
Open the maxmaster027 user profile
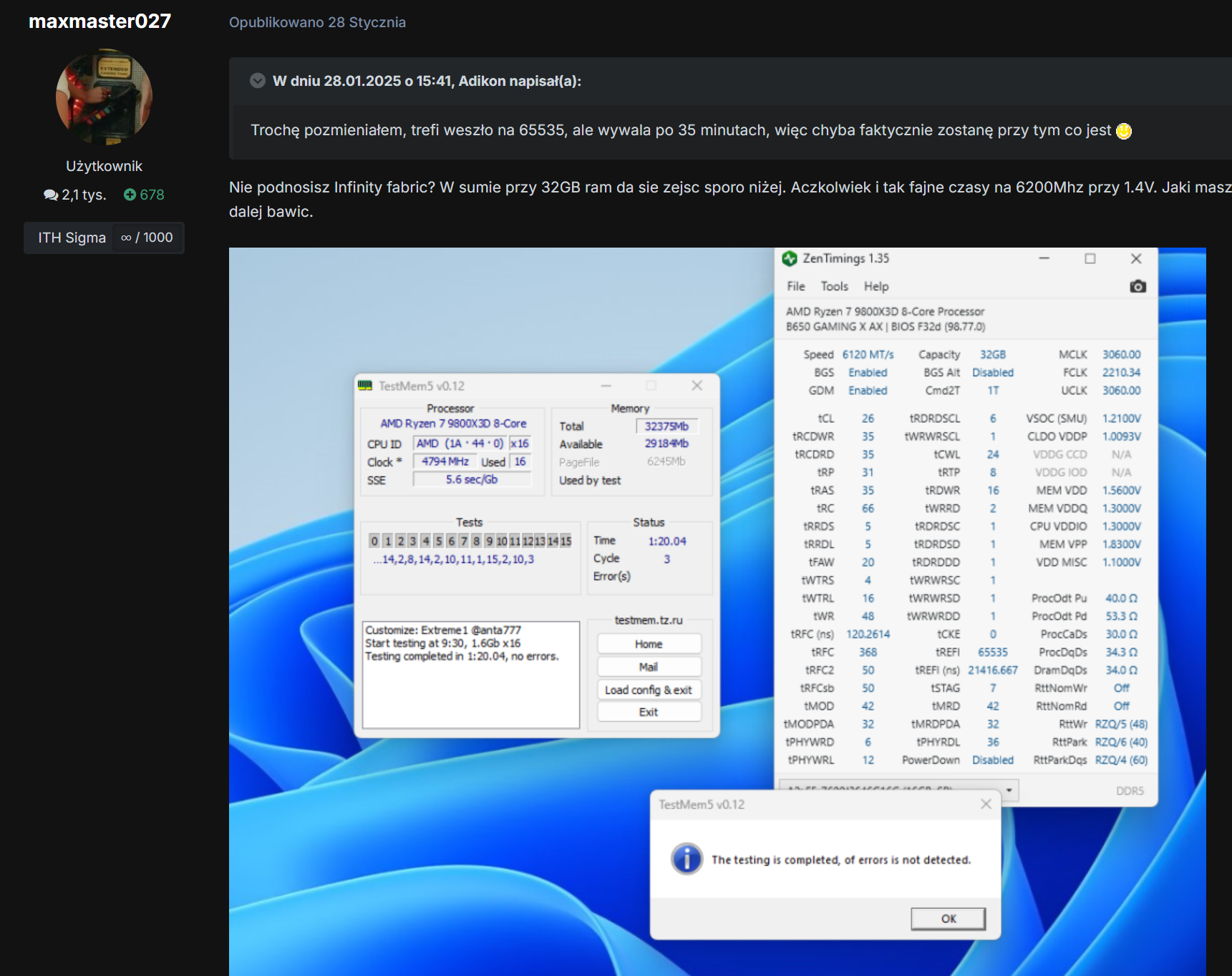pos(100,21)
